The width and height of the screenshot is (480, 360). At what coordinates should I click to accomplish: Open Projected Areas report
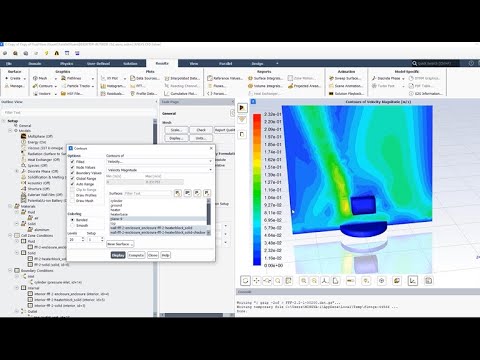(x=304, y=86)
